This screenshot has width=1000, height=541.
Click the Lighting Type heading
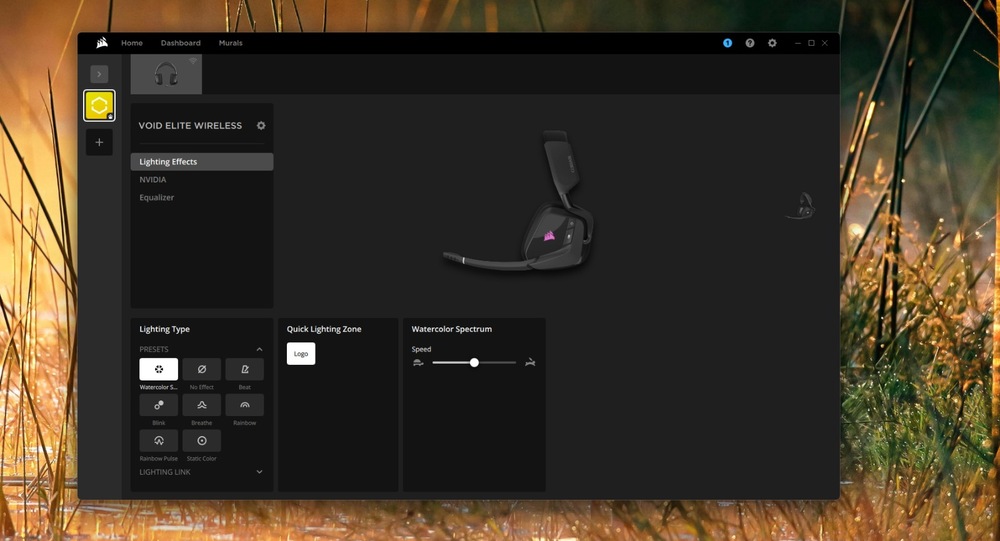165,329
